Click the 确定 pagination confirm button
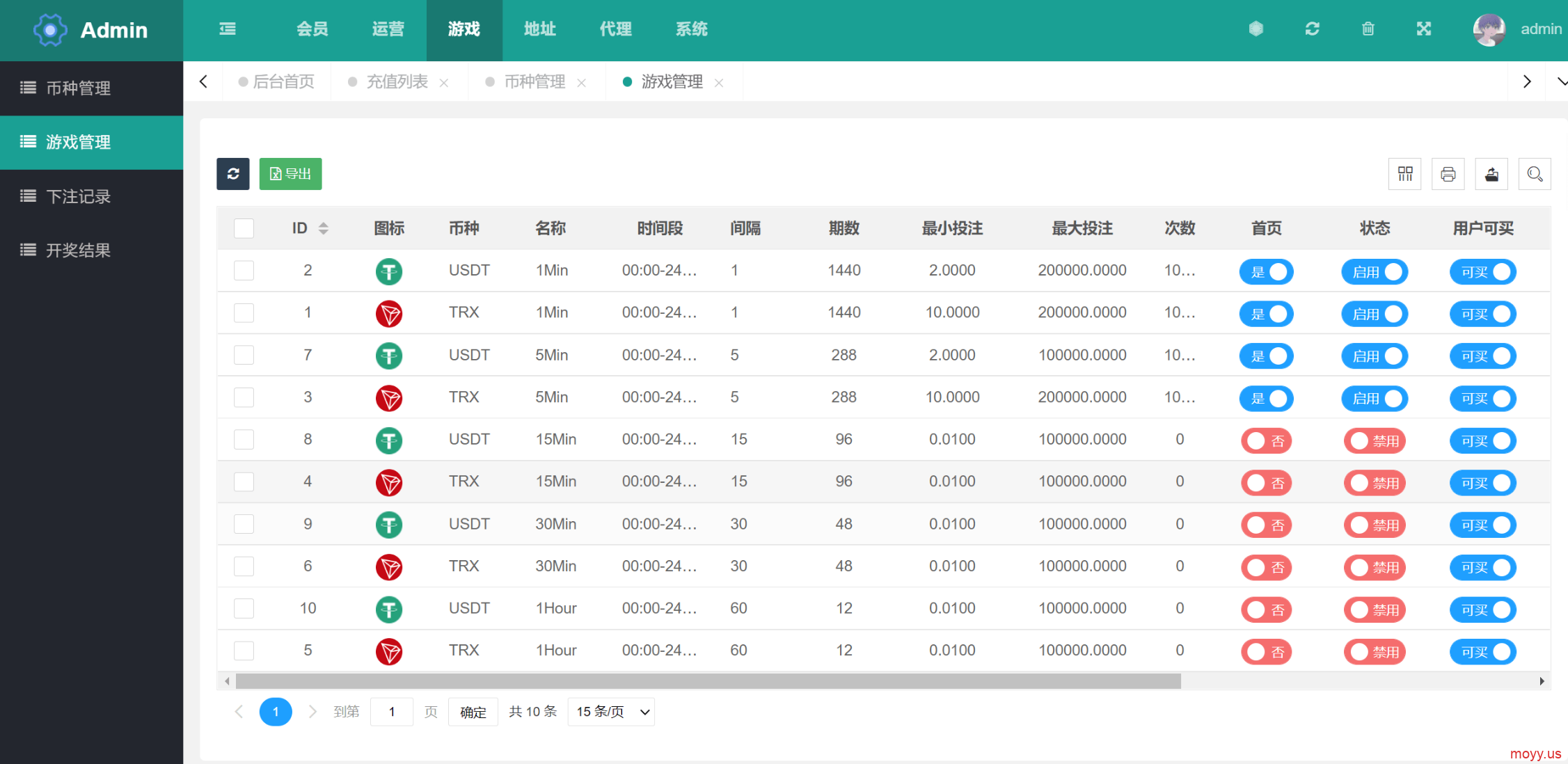The width and height of the screenshot is (1568, 764). pos(473,712)
